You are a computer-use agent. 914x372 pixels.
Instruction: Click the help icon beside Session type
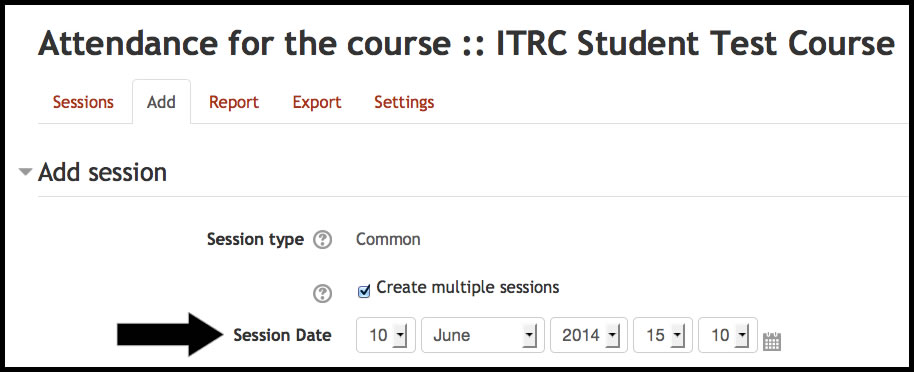[x=322, y=240]
